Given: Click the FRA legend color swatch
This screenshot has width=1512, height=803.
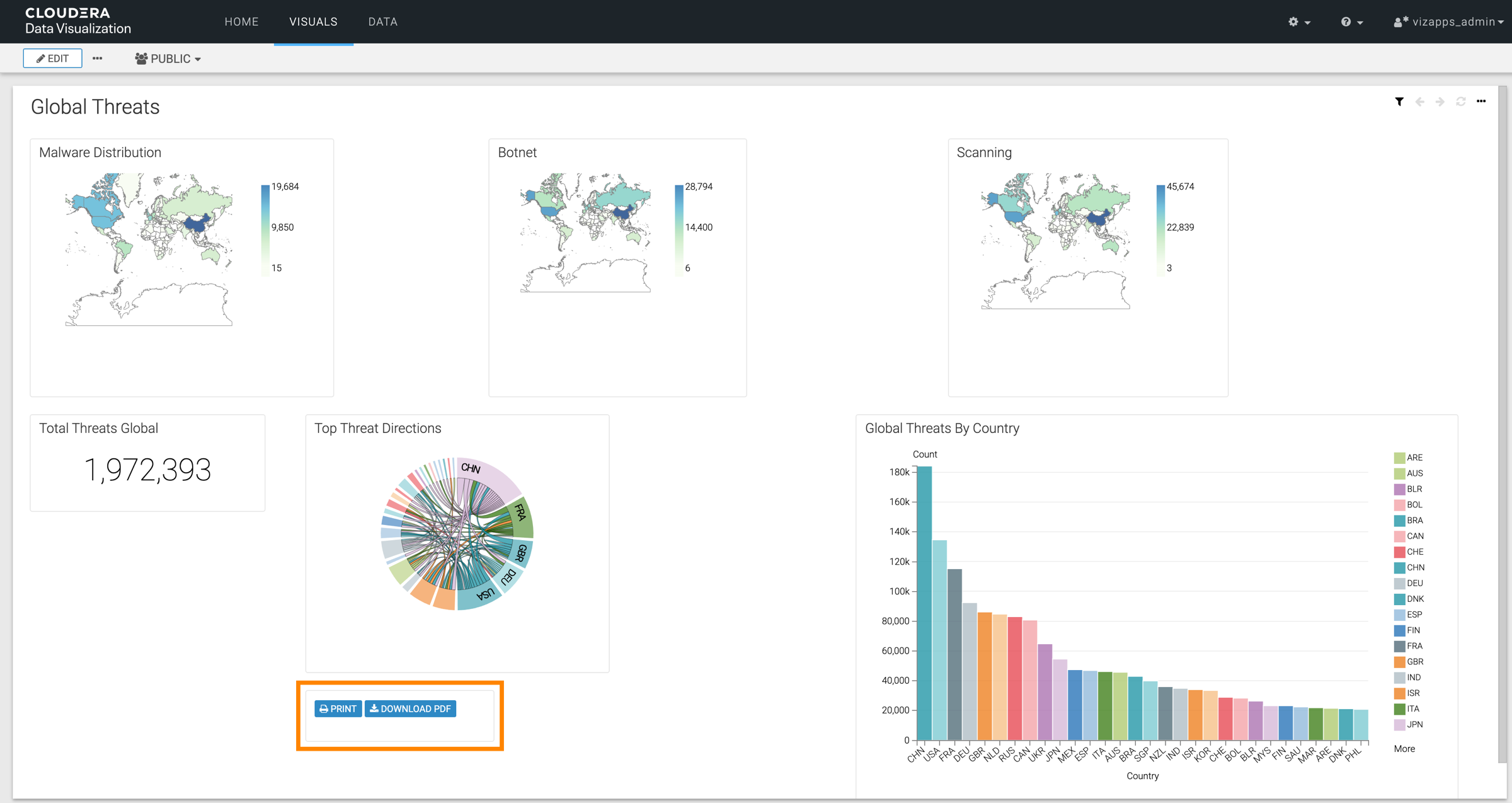Looking at the screenshot, I should point(1399,646).
